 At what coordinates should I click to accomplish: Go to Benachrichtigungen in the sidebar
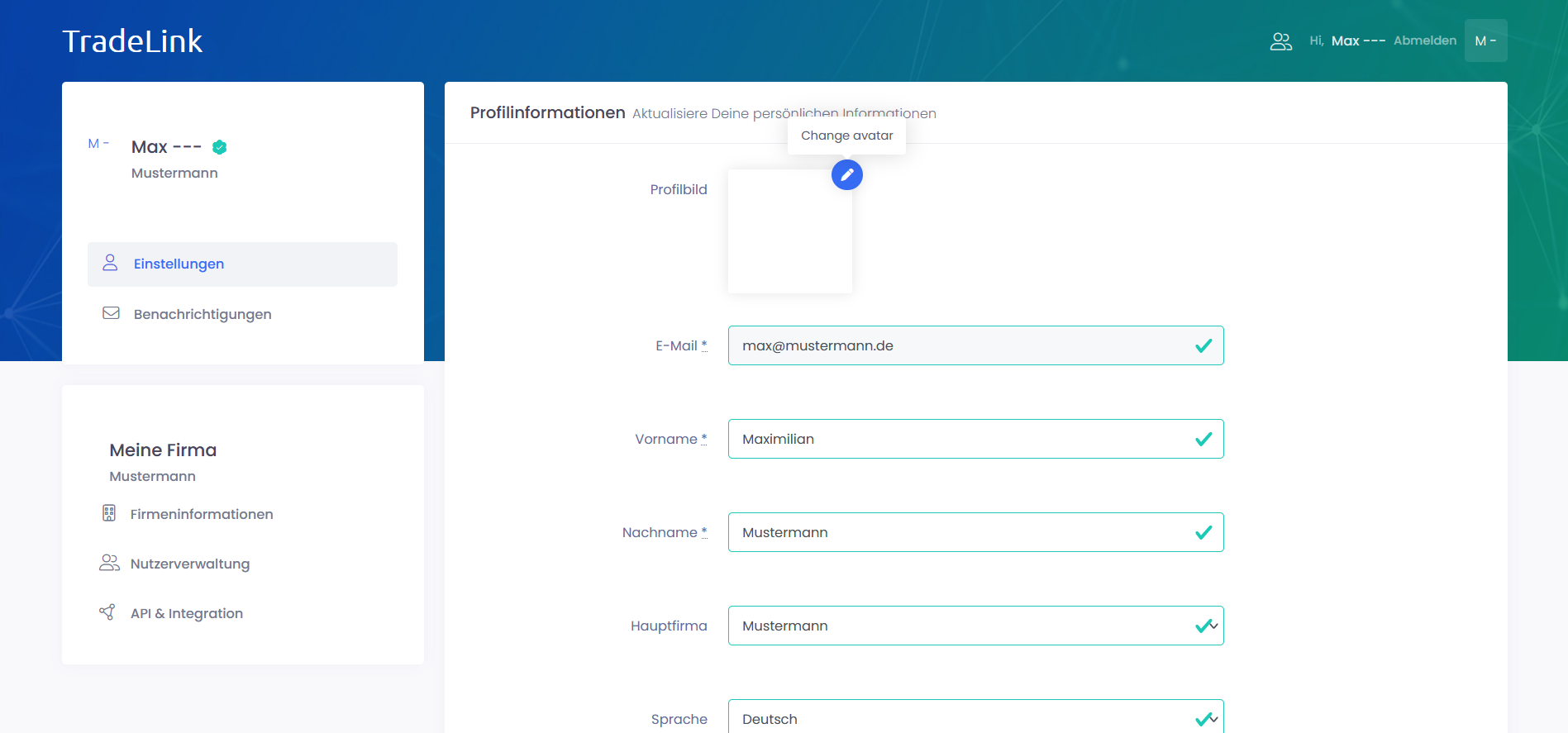[203, 314]
